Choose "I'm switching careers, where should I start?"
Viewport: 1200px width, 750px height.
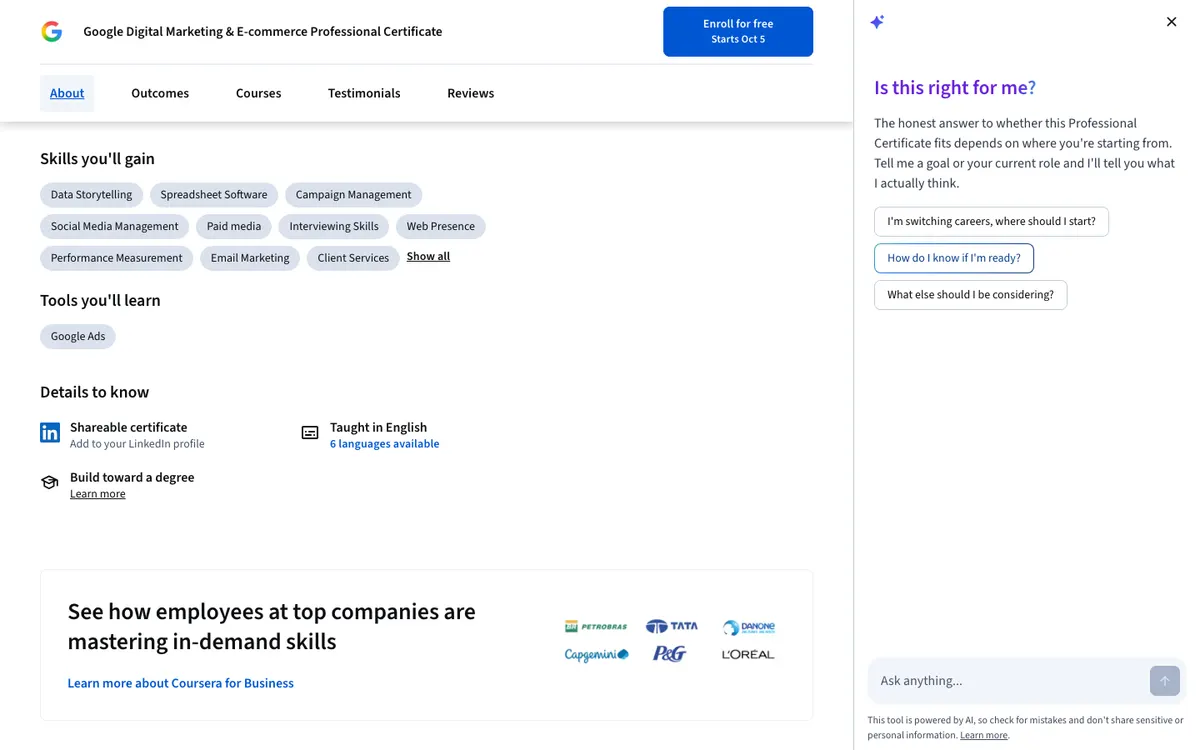coord(991,221)
